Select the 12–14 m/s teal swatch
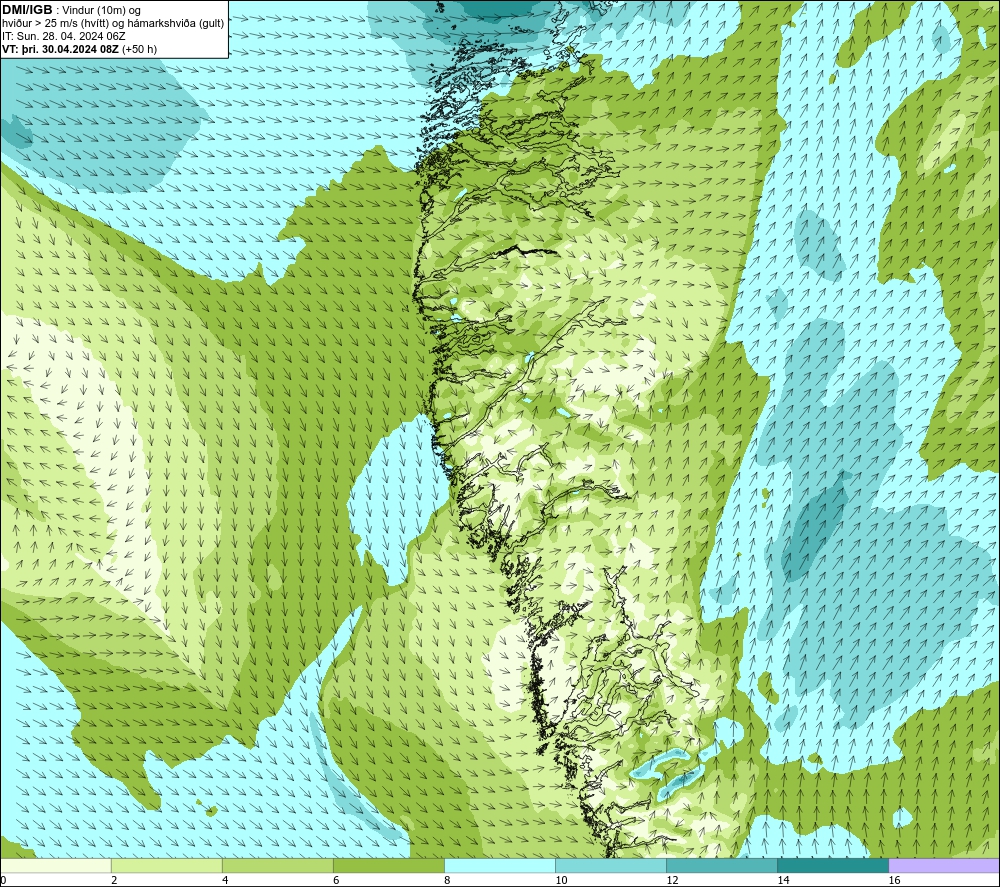Image resolution: width=1000 pixels, height=887 pixels. [x=721, y=866]
